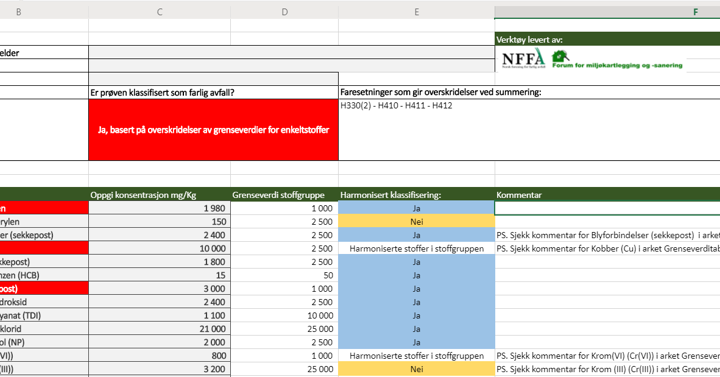Image resolution: width=720 pixels, height=377 pixels.
Task: Select the 'elder' label cell near top
Action: [x=44, y=52]
